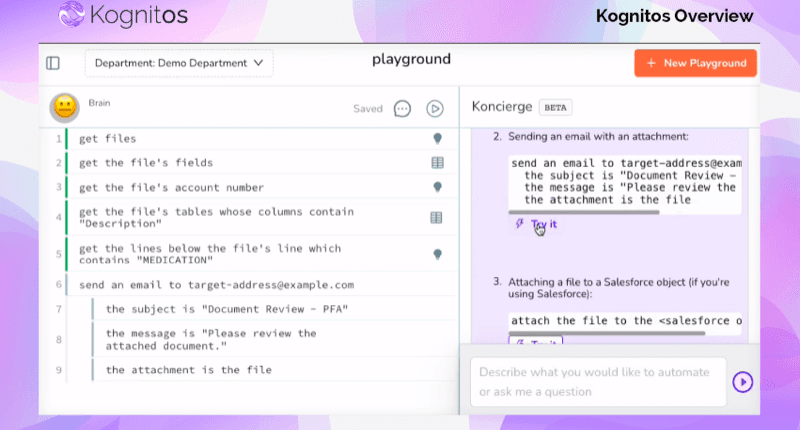Select line 'the subject is "Document Review - PFA"'
The width and height of the screenshot is (800, 430).
click(227, 309)
